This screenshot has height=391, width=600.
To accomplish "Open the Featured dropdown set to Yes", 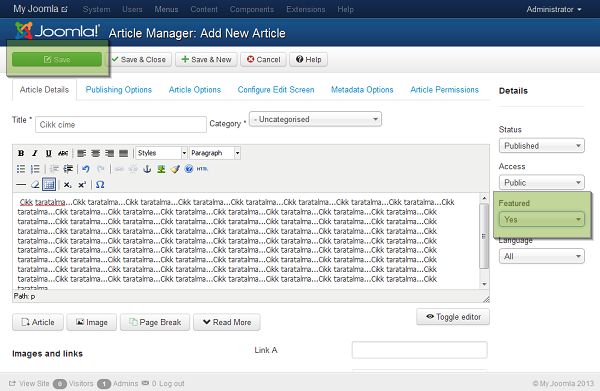I will [541, 219].
